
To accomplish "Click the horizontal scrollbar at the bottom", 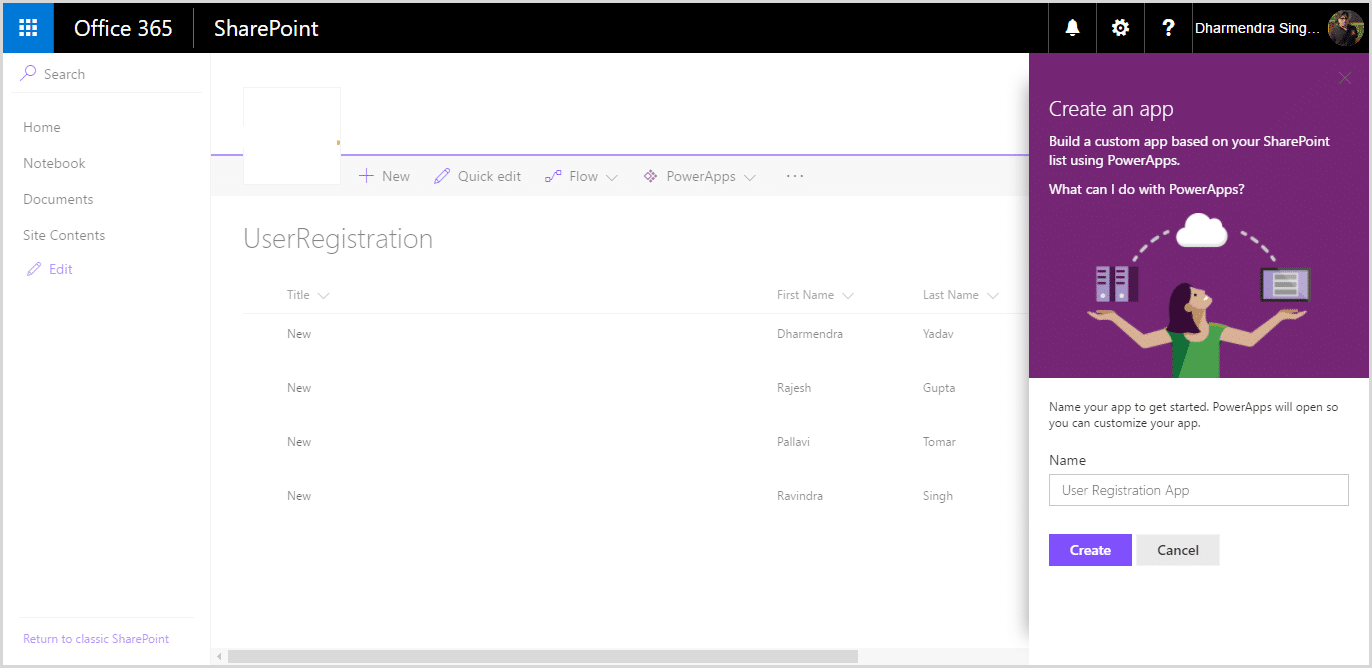I will [x=543, y=657].
